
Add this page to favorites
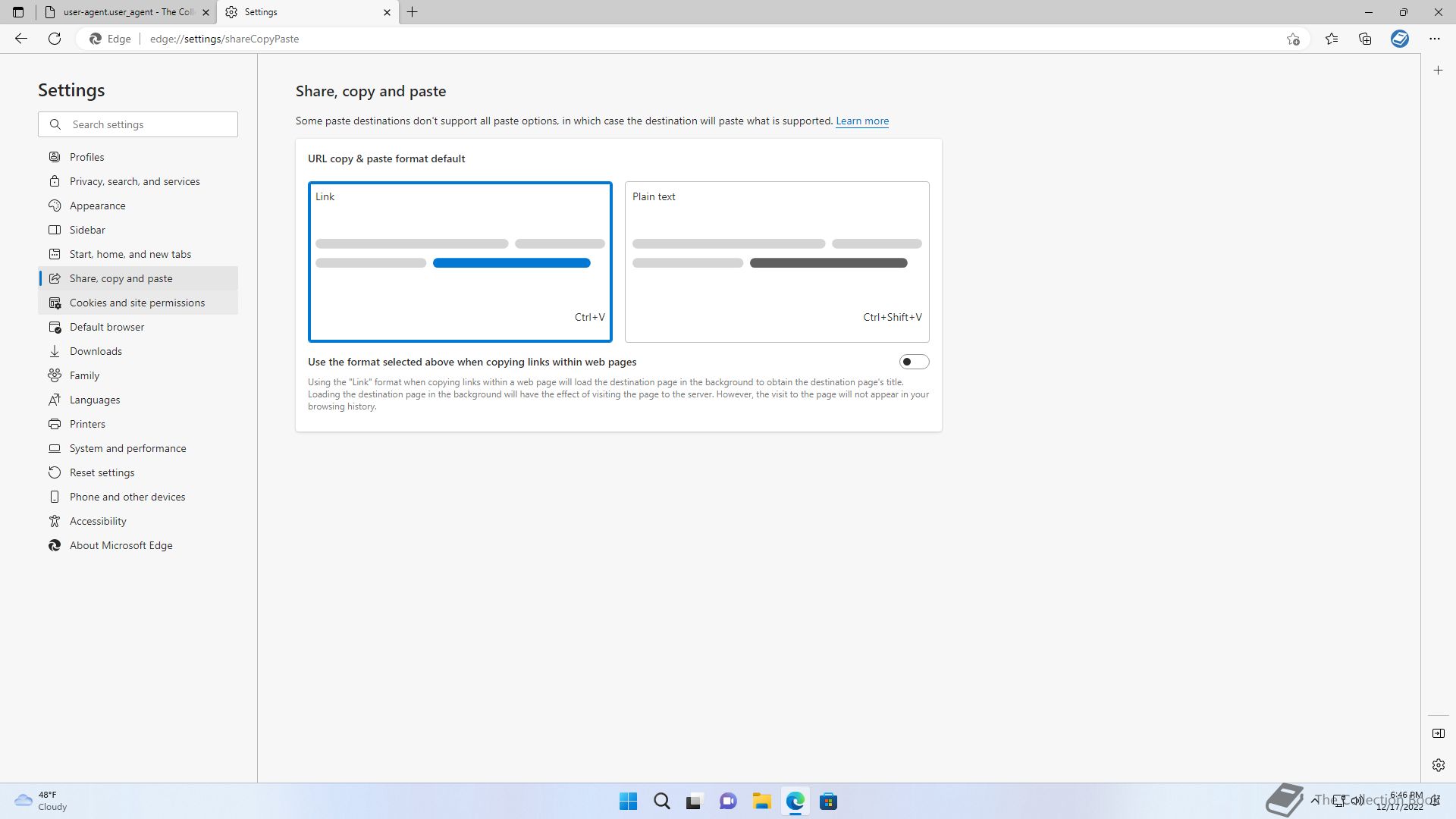tap(1293, 39)
